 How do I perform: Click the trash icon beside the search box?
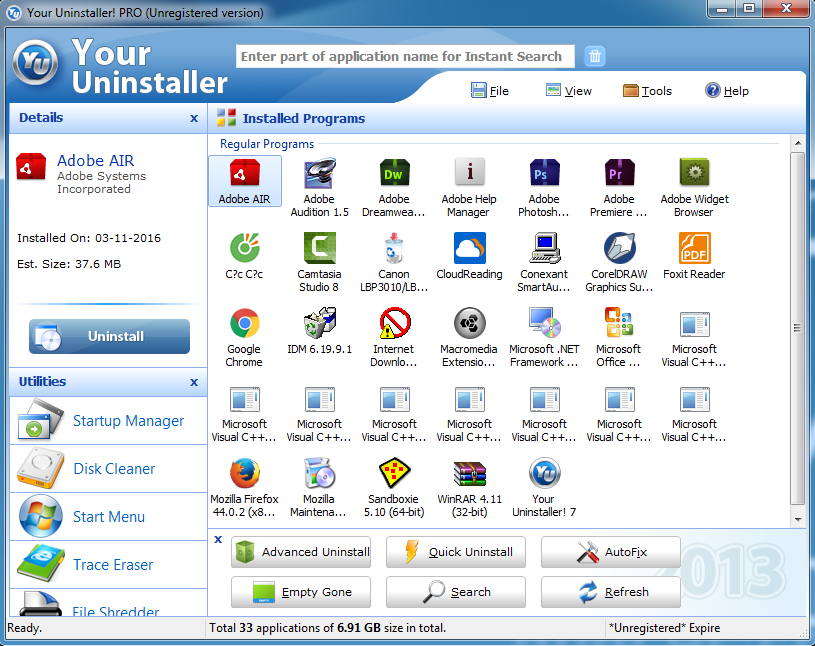(x=595, y=56)
